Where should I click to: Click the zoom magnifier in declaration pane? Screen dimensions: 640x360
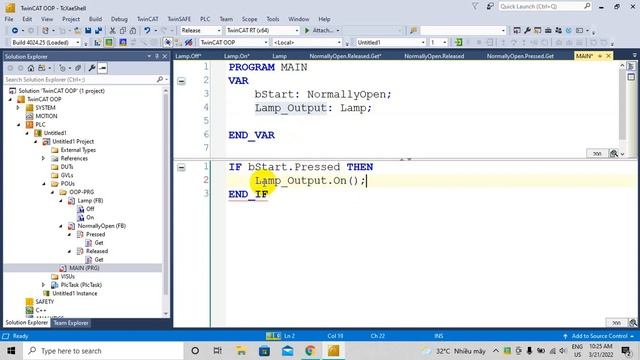[613, 153]
